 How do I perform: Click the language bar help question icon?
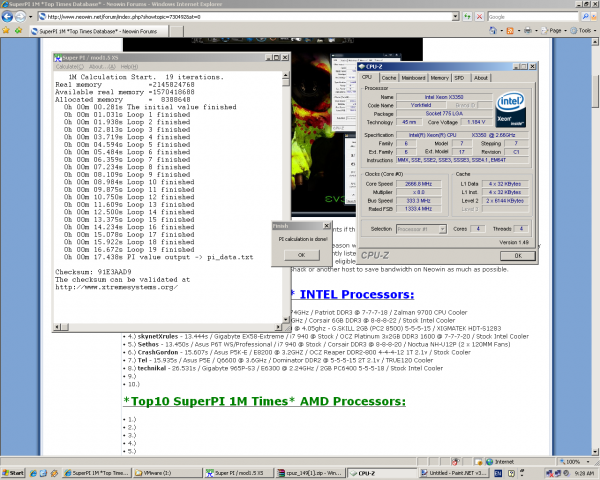pos(511,473)
